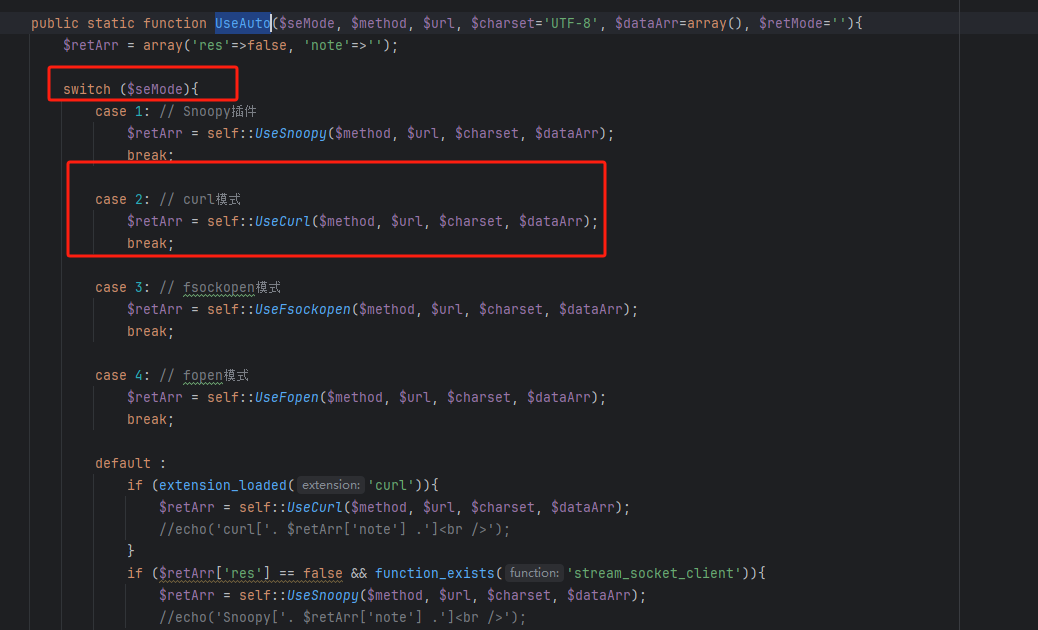Click the UseSnoopy method call
The height and width of the screenshot is (630, 1038).
pyautogui.click(x=291, y=133)
